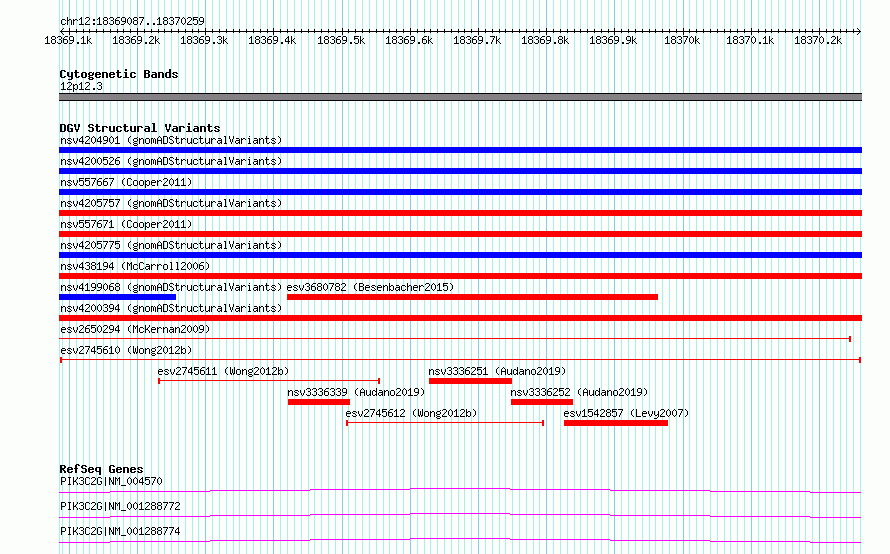Click the 12p12.3 band label

pyautogui.click(x=81, y=87)
